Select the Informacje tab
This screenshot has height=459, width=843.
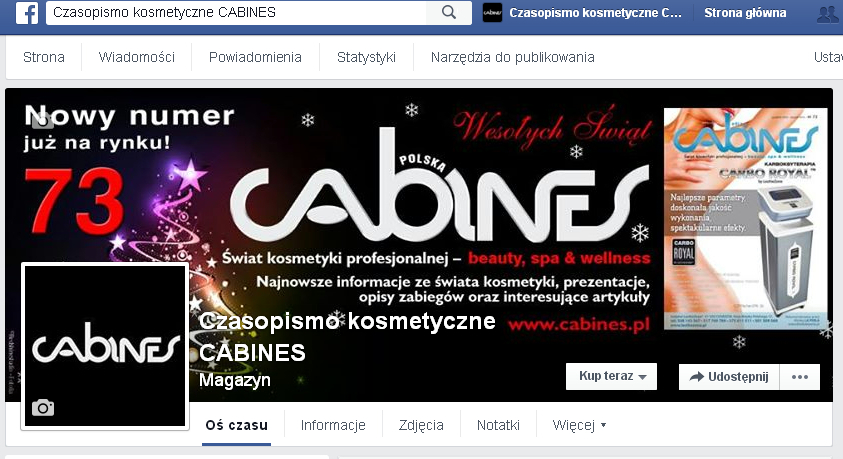(x=333, y=425)
